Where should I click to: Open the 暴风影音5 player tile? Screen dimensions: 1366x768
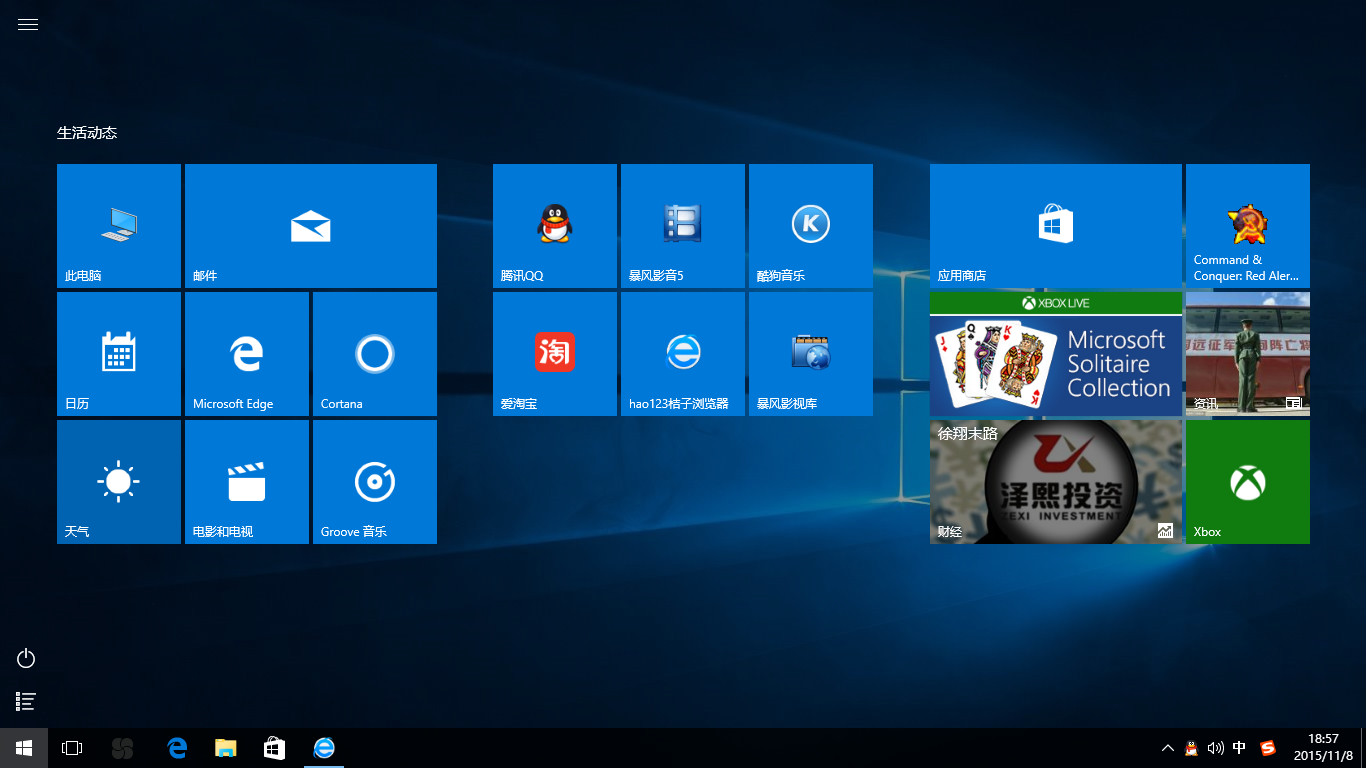683,226
